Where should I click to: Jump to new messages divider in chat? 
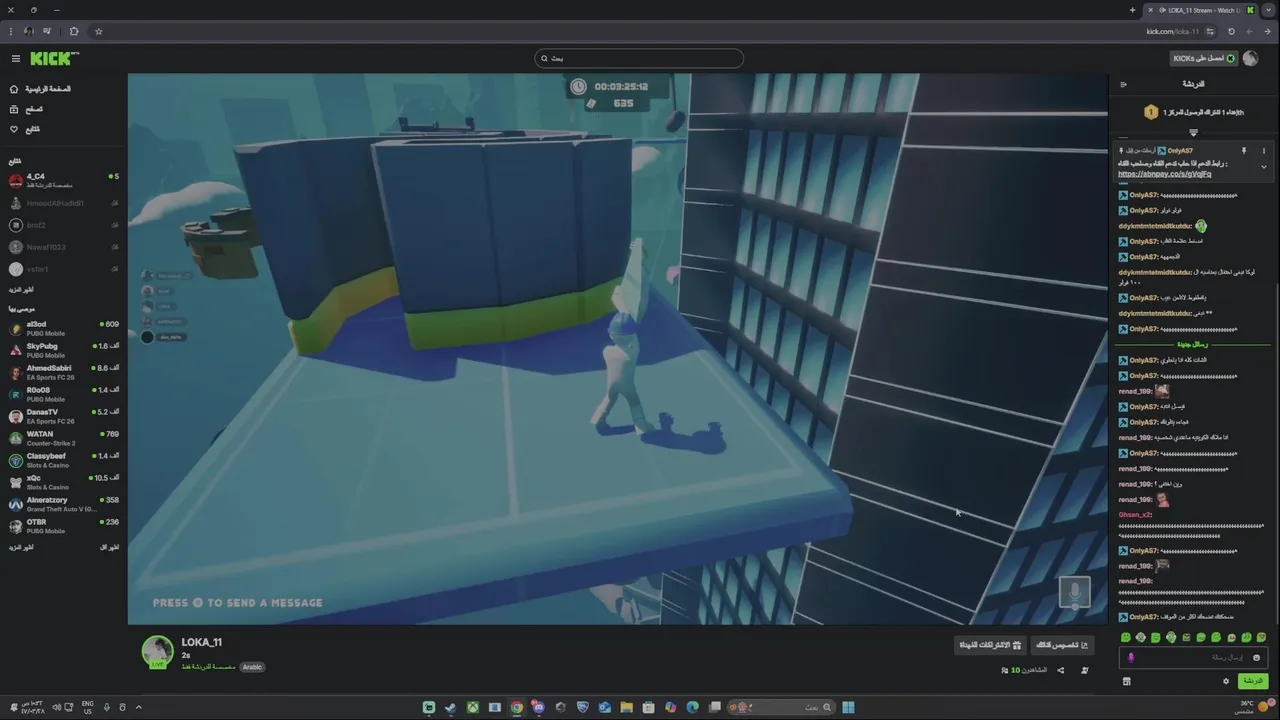click(1193, 344)
